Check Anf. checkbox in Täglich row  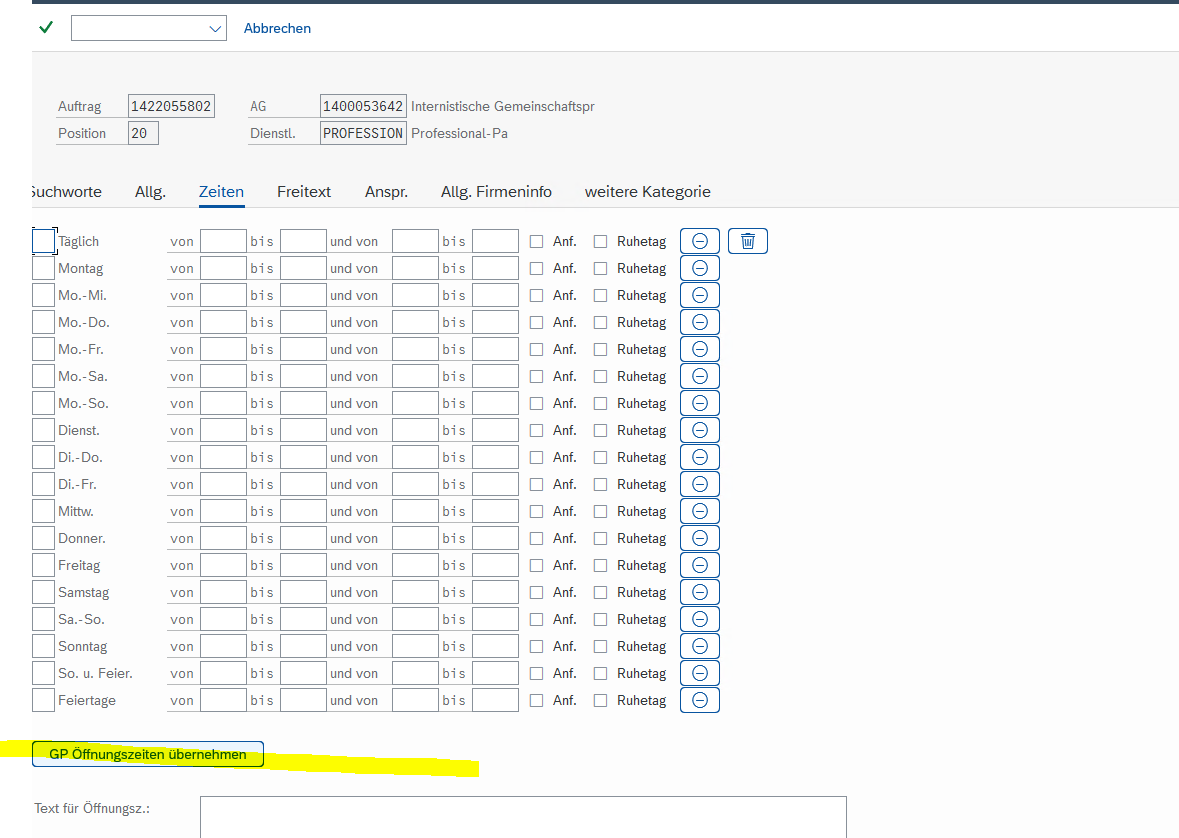(x=536, y=241)
